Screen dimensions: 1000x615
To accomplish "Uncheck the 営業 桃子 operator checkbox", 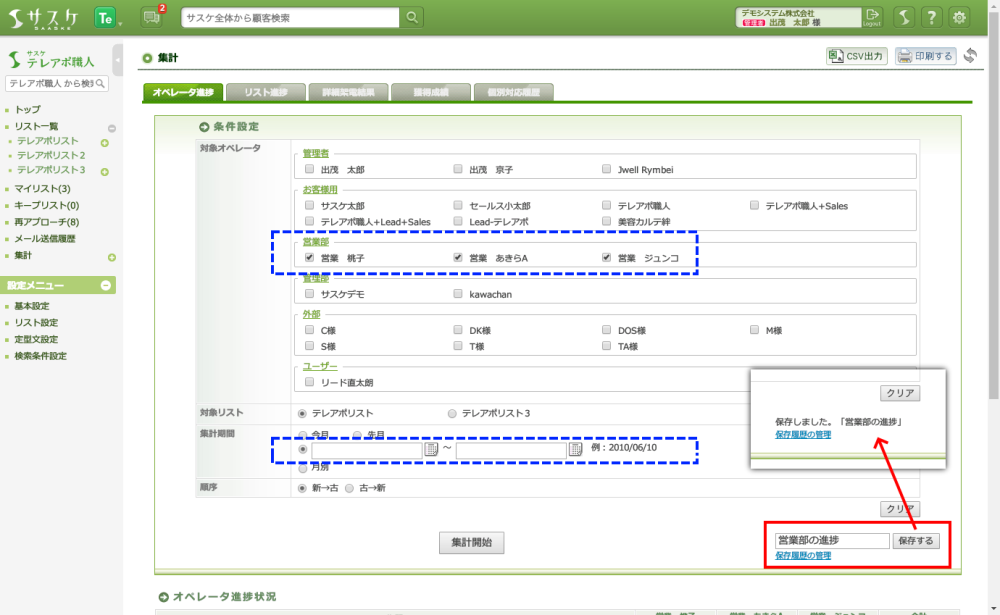I will [310, 258].
